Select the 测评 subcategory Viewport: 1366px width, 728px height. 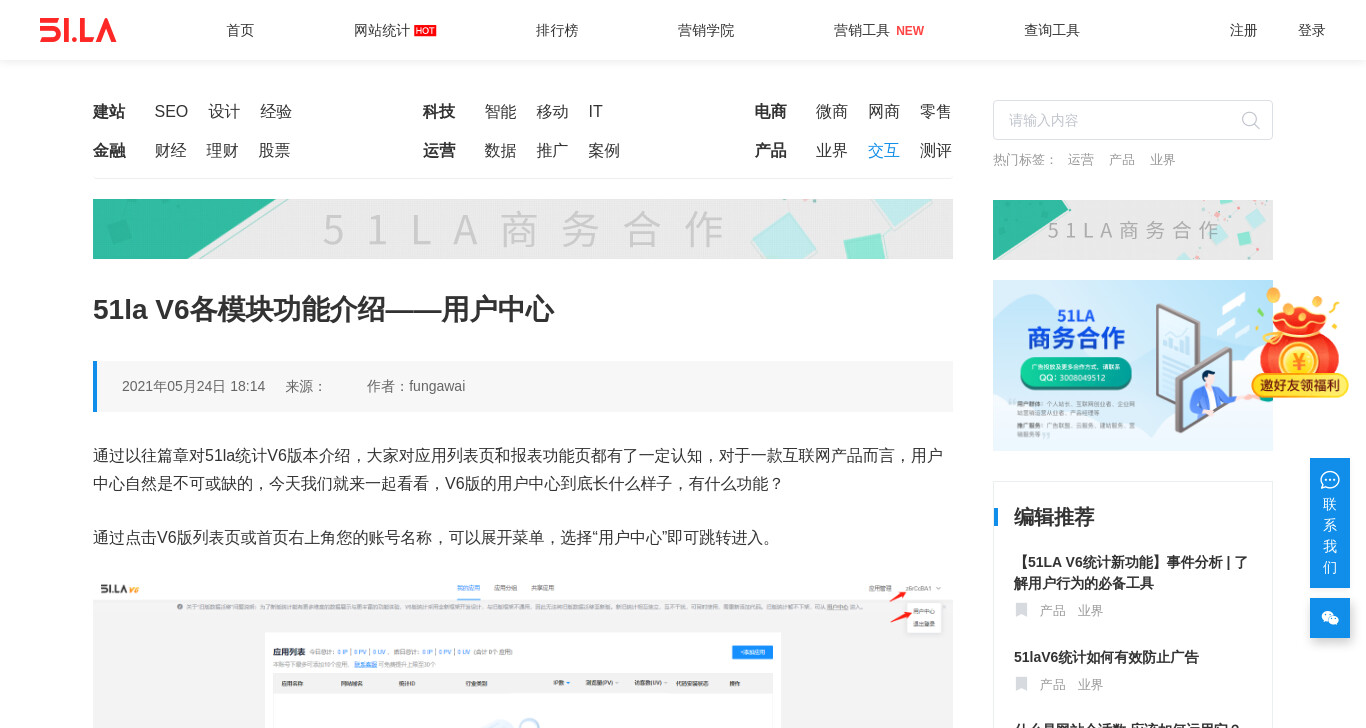tap(936, 151)
